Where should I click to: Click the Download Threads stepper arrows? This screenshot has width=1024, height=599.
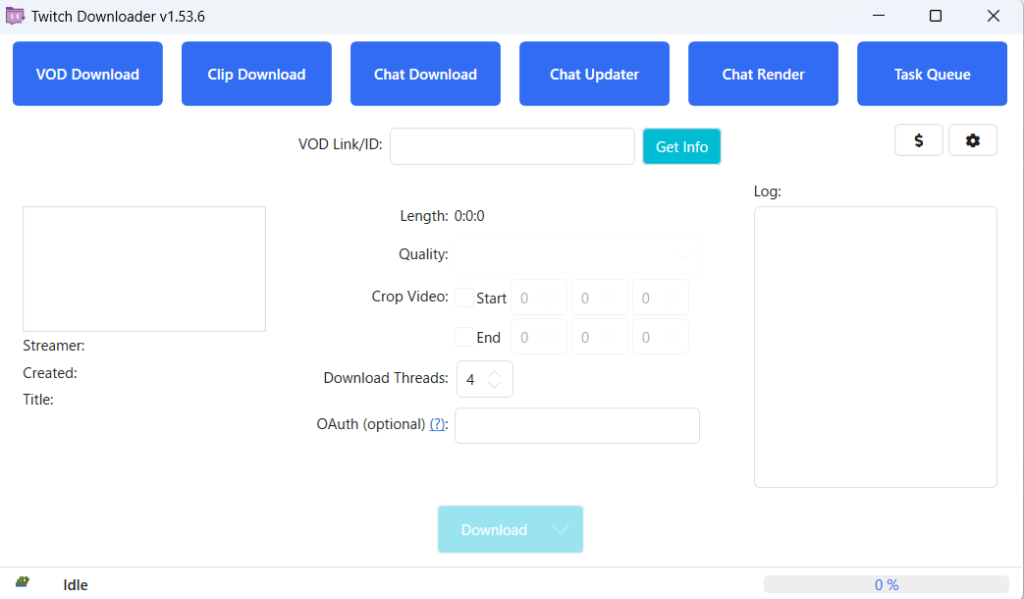click(495, 379)
